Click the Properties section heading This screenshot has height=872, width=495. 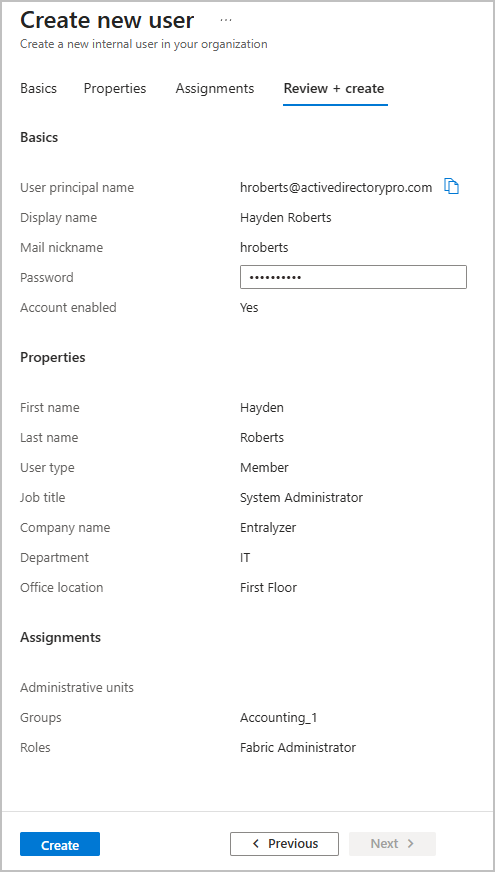tap(53, 358)
